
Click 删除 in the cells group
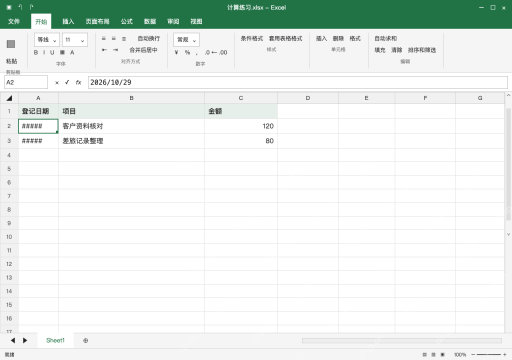[338, 39]
